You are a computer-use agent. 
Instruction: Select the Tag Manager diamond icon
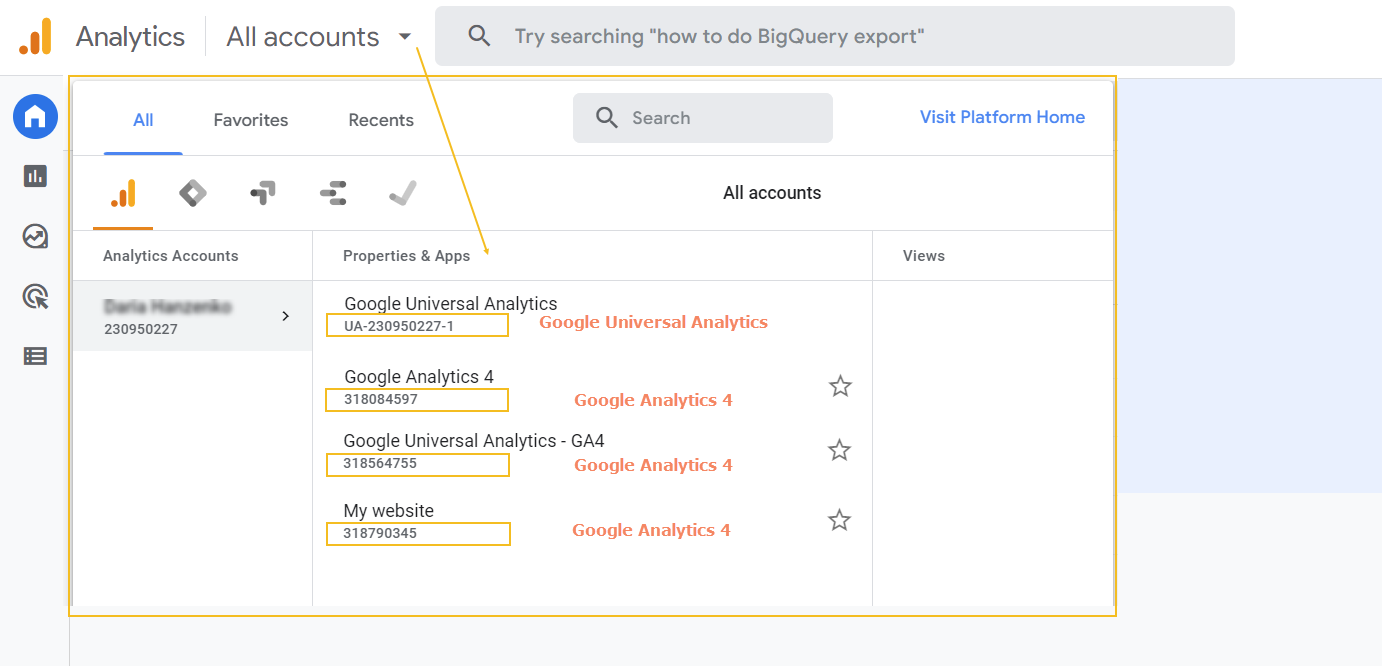pyautogui.click(x=193, y=193)
